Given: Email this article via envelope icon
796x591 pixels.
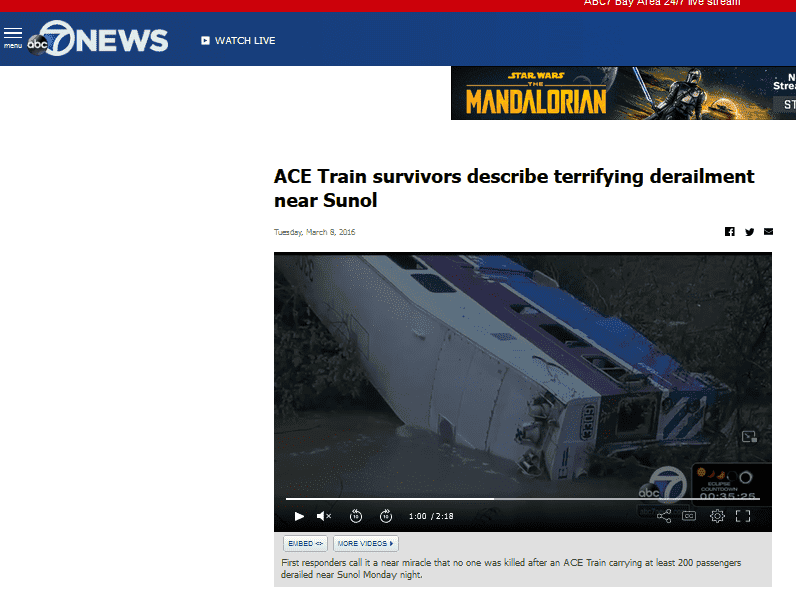Looking at the screenshot, I should [x=769, y=232].
